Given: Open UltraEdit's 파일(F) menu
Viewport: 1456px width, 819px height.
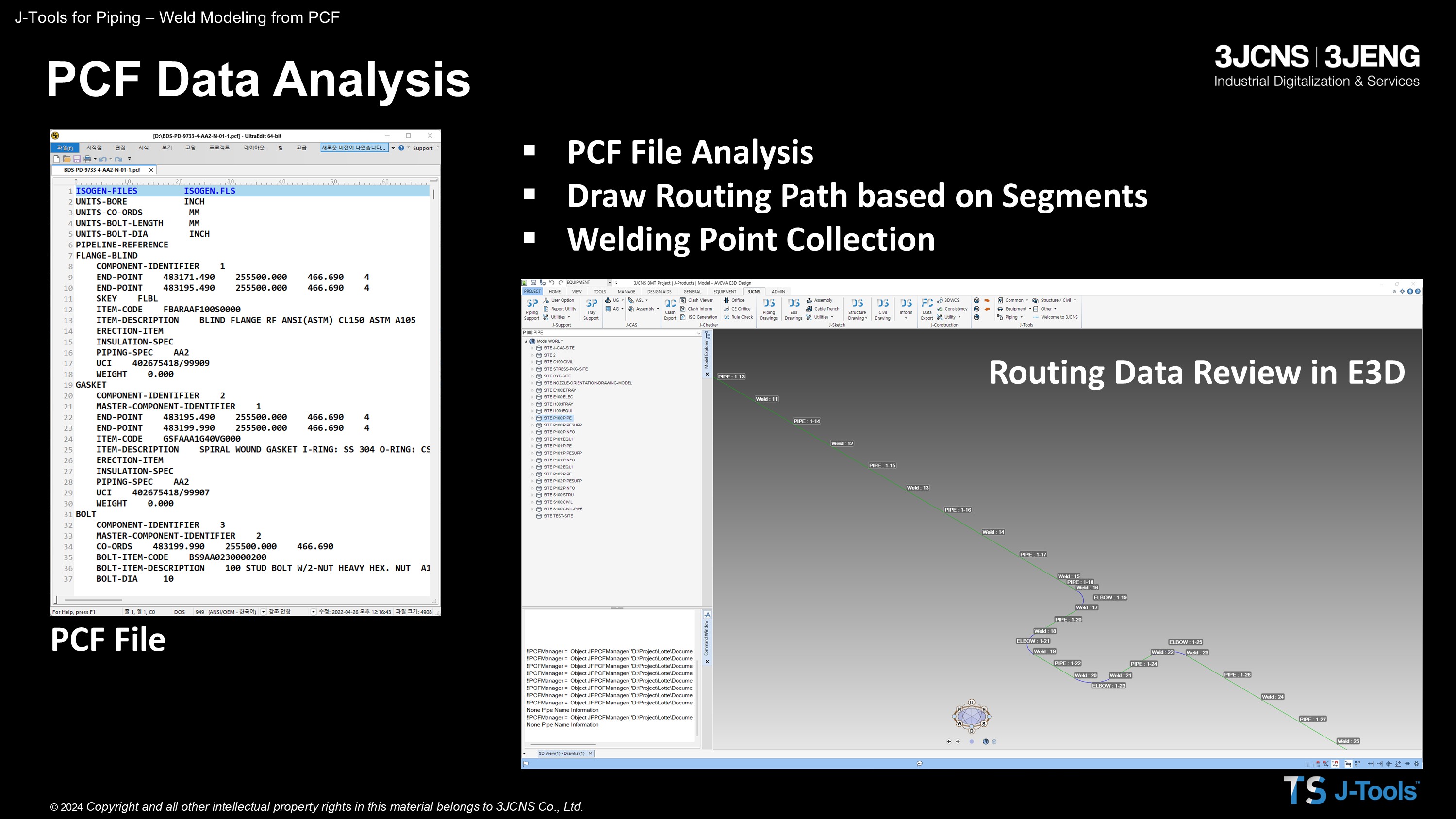Looking at the screenshot, I should tap(65, 148).
